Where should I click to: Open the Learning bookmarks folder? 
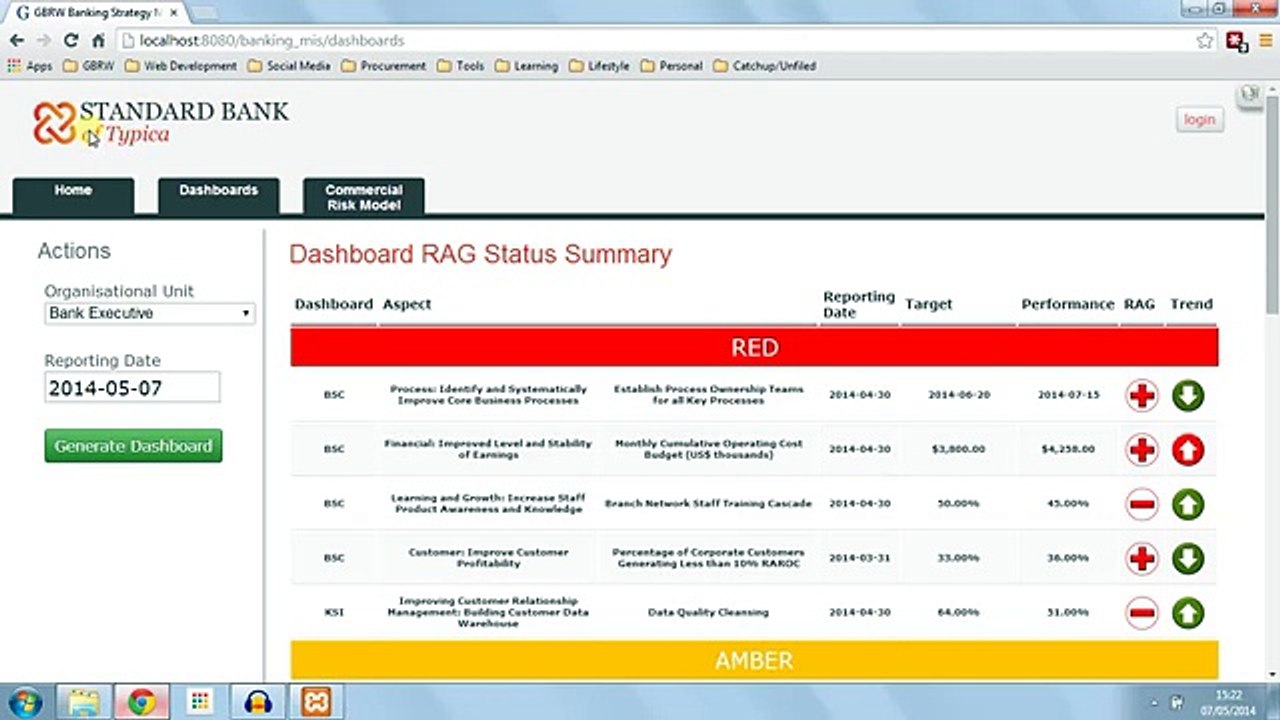point(526,66)
